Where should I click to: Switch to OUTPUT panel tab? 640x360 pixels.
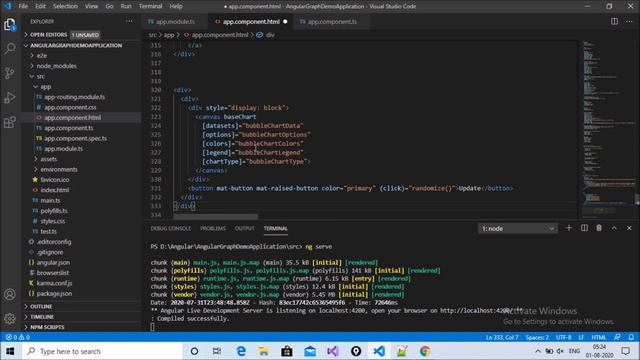[244, 229]
